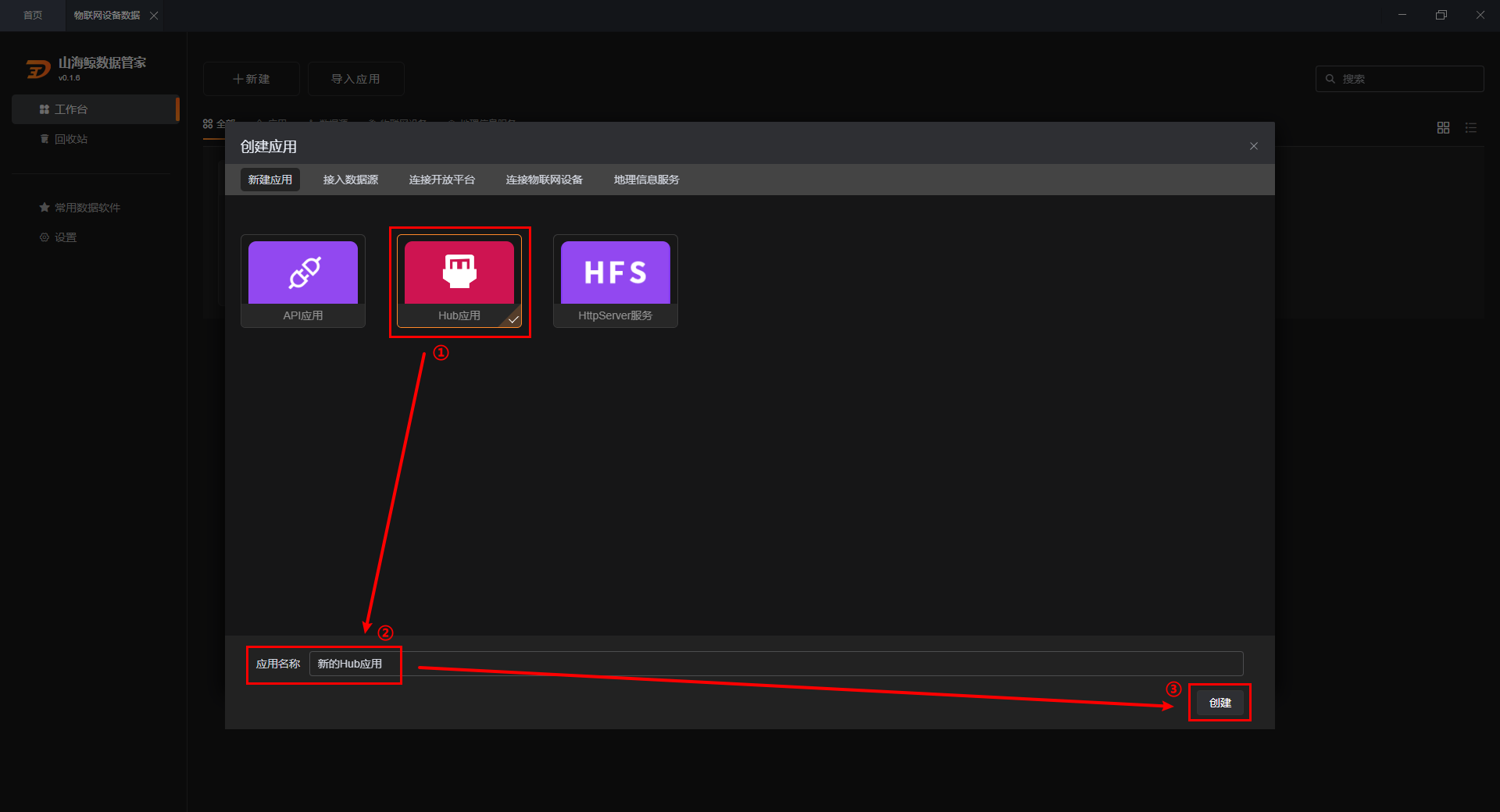
Task: Click the 创建应用 dialog title
Action: pos(269,147)
